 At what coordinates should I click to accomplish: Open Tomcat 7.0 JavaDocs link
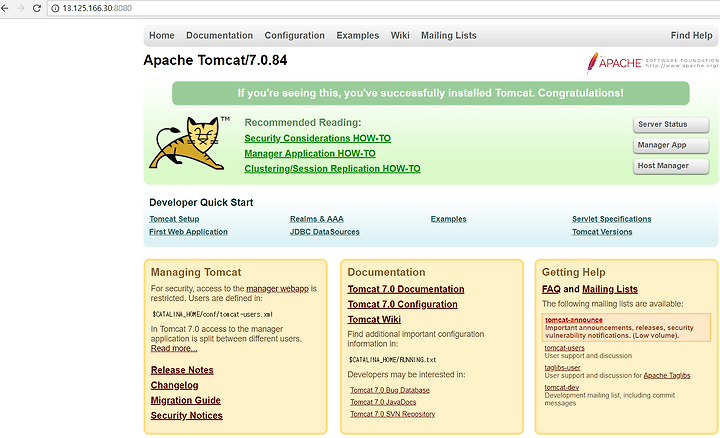383,402
